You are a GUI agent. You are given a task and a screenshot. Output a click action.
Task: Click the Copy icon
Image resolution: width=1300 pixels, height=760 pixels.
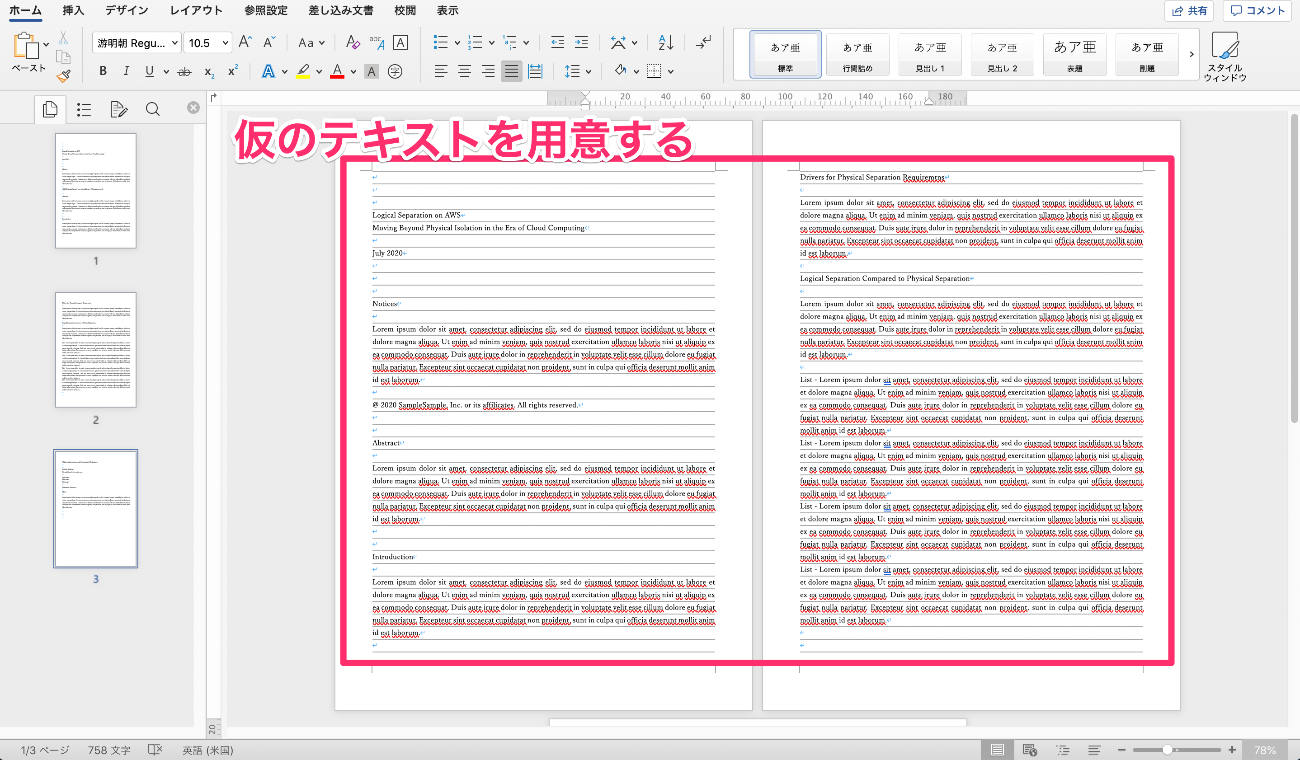pyautogui.click(x=63, y=55)
